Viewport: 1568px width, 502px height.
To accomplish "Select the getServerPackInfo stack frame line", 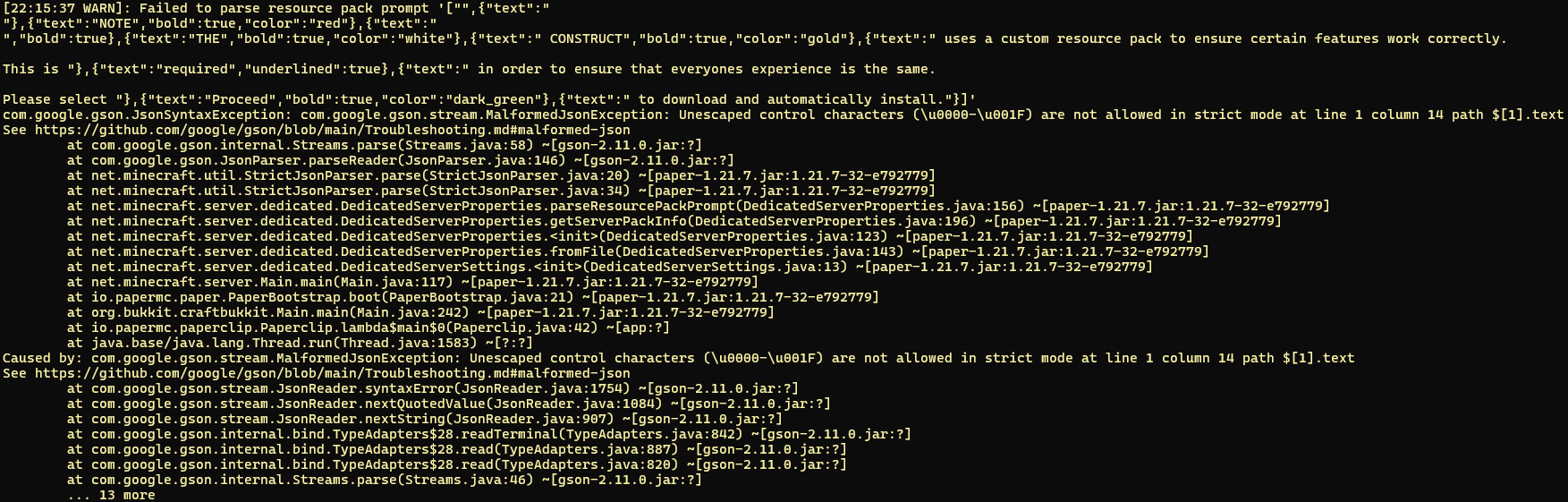I will click(674, 221).
